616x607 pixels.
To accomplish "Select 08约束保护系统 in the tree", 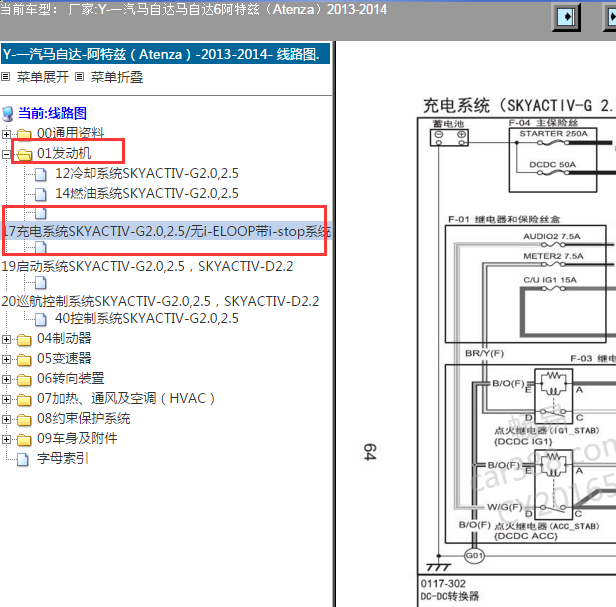I will point(84,418).
